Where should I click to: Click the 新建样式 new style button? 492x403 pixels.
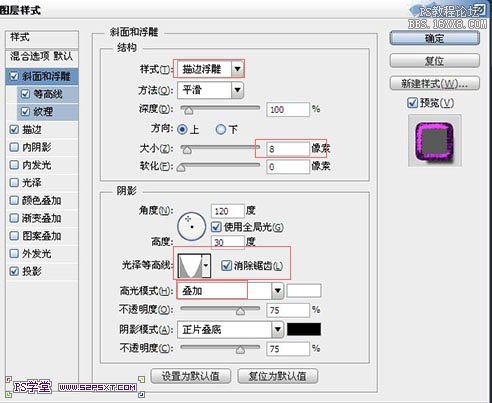pos(435,83)
